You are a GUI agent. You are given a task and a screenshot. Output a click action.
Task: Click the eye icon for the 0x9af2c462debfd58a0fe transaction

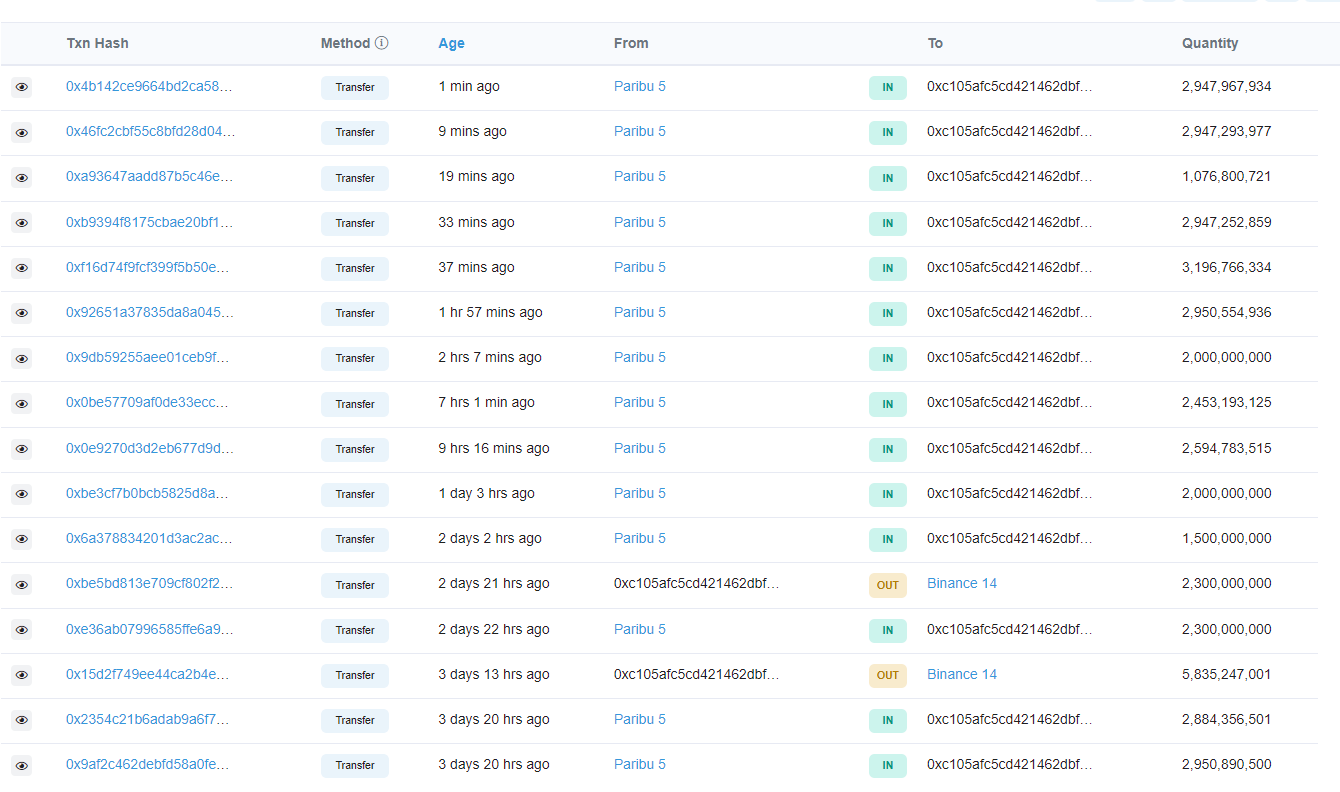pyautogui.click(x=22, y=765)
